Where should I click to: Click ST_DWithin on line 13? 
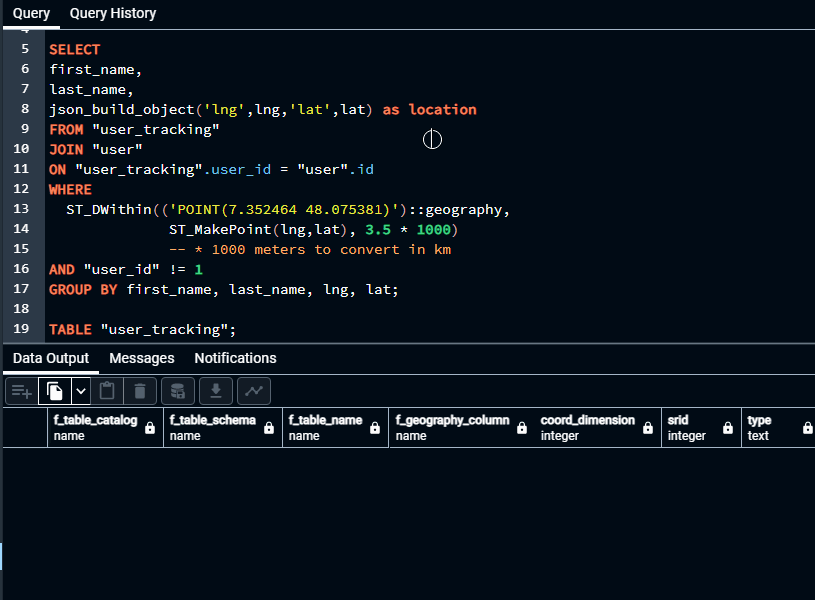pyautogui.click(x=109, y=210)
